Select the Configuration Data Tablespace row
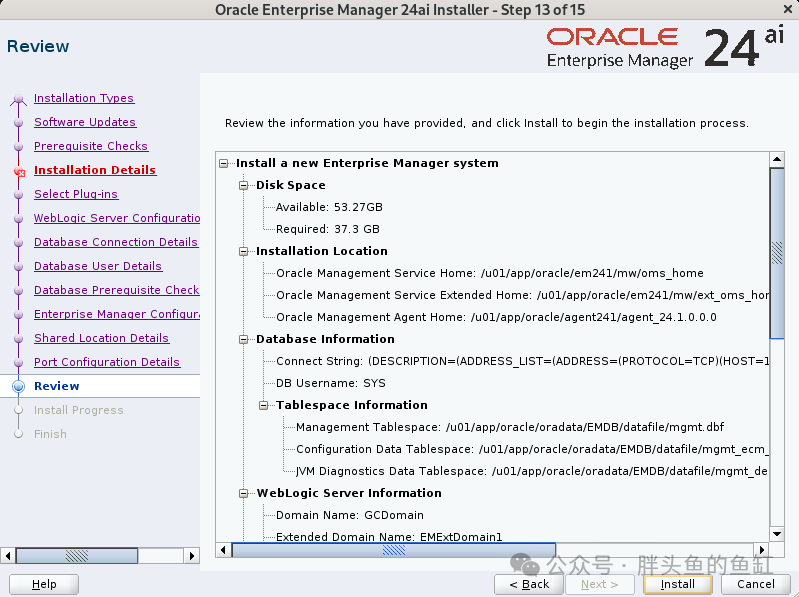The image size is (799, 597). (x=532, y=449)
